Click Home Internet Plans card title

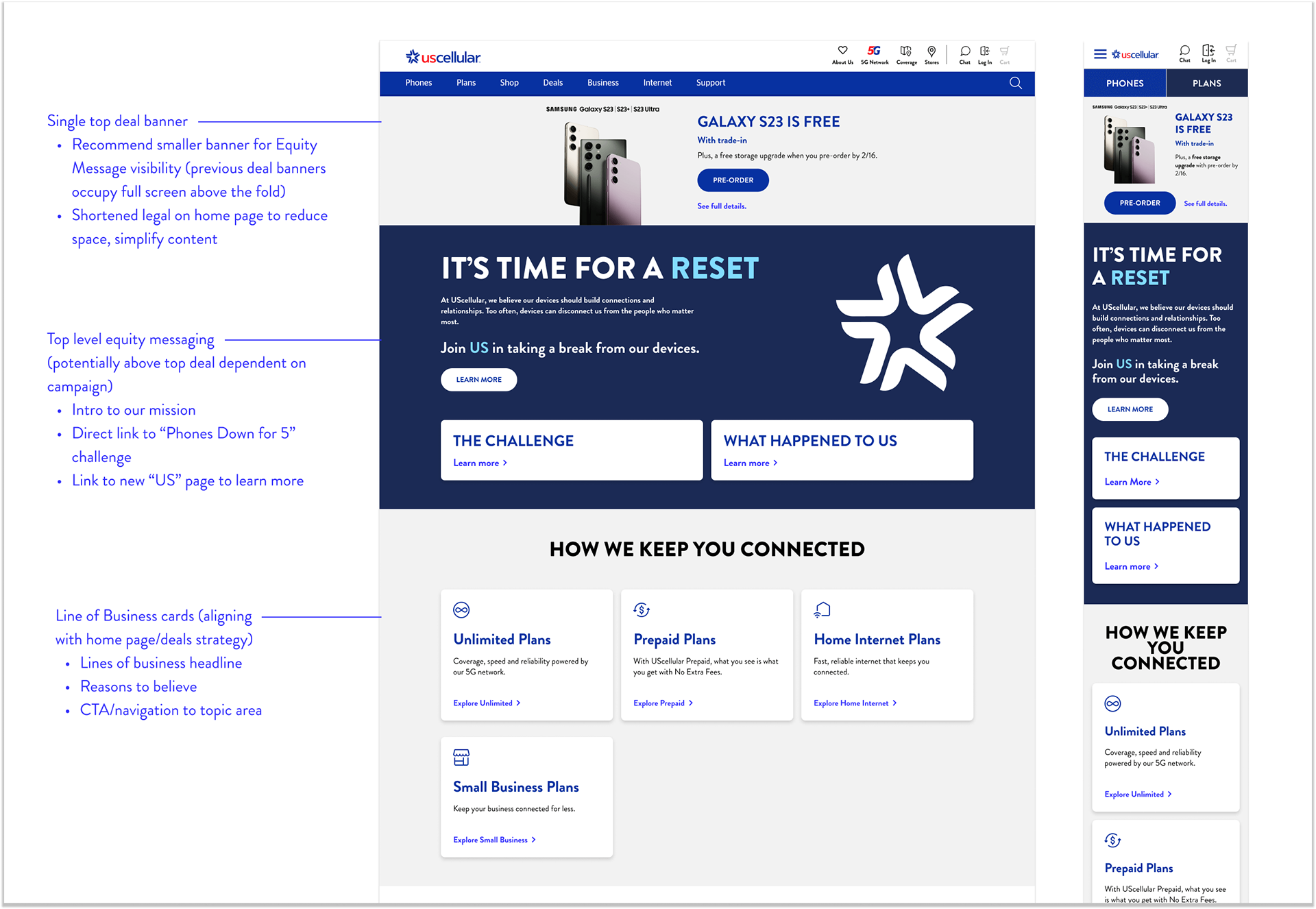click(x=877, y=640)
